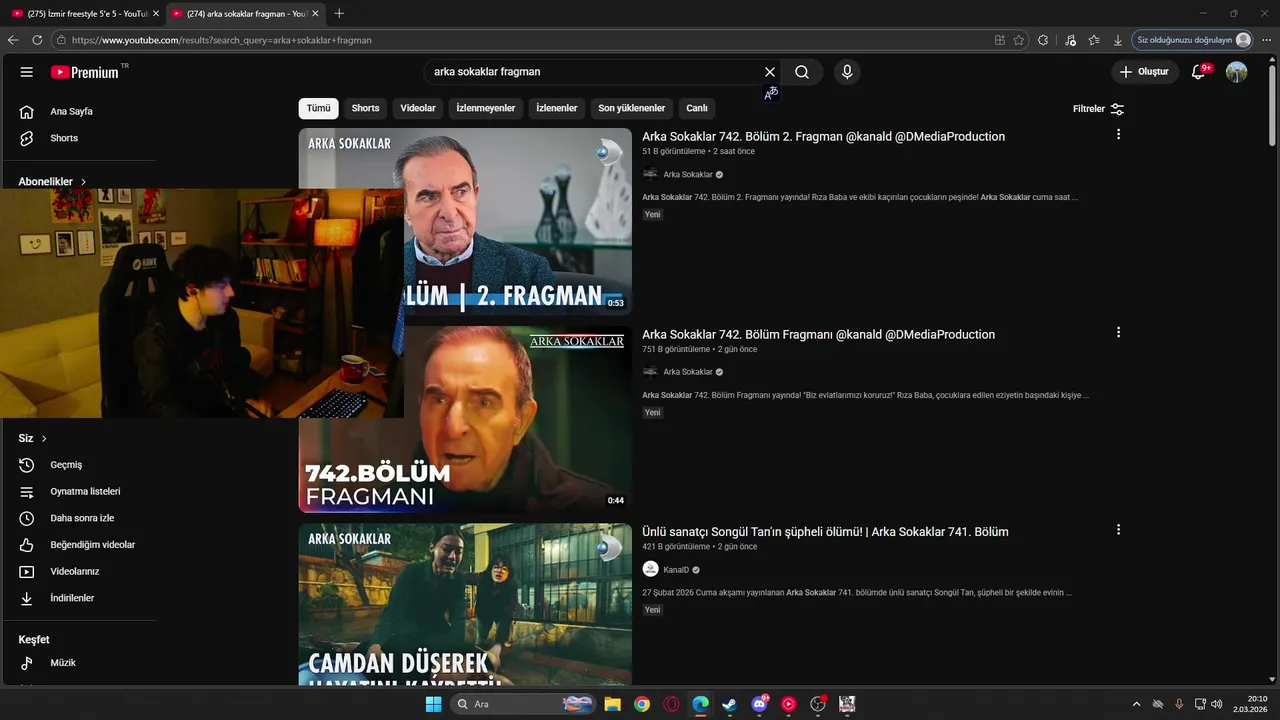Play the CAMDAN DÜŞEREK thumbnail
Screen dimensions: 1280x720
point(465,604)
